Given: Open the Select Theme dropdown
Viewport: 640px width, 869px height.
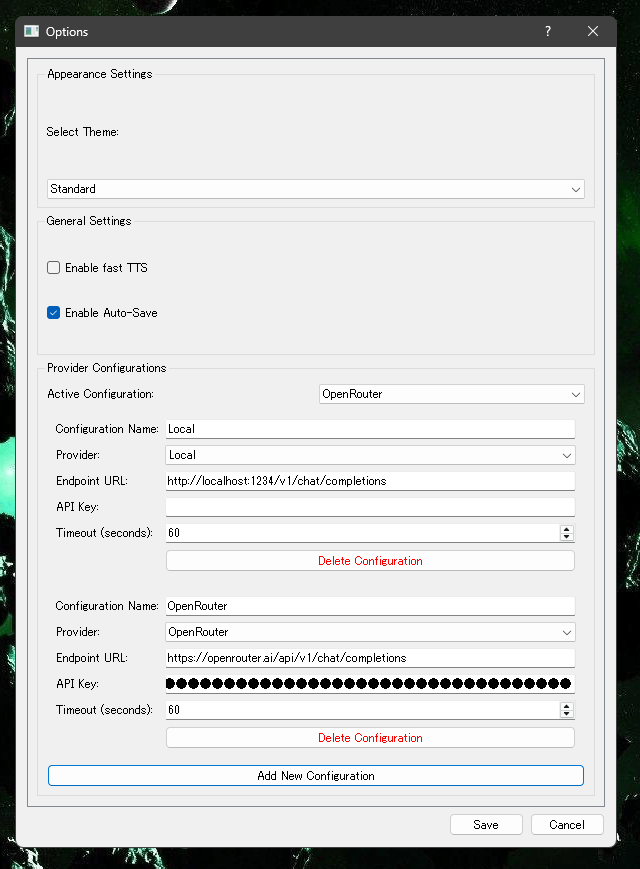Looking at the screenshot, I should (x=315, y=189).
